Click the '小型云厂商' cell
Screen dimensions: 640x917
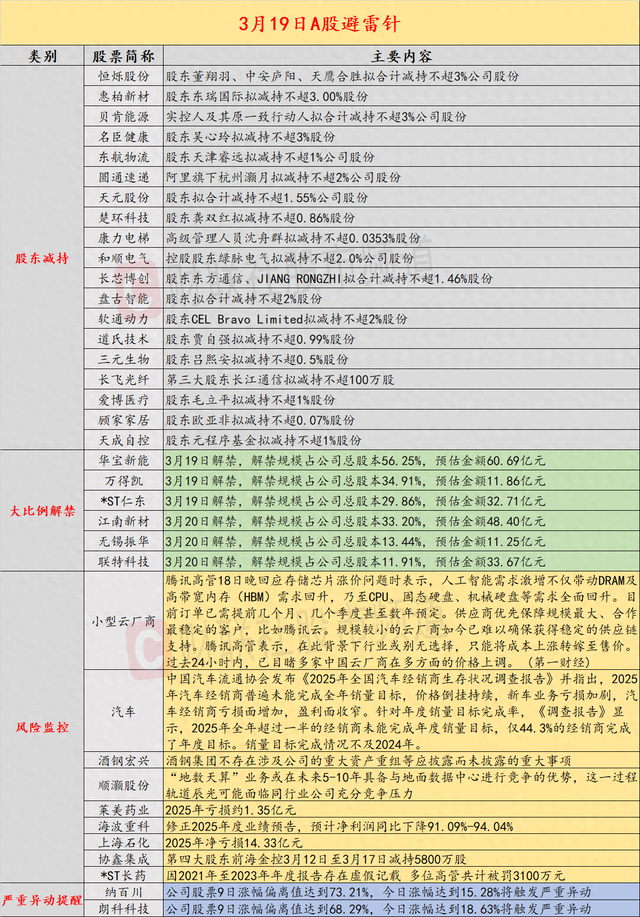point(123,621)
